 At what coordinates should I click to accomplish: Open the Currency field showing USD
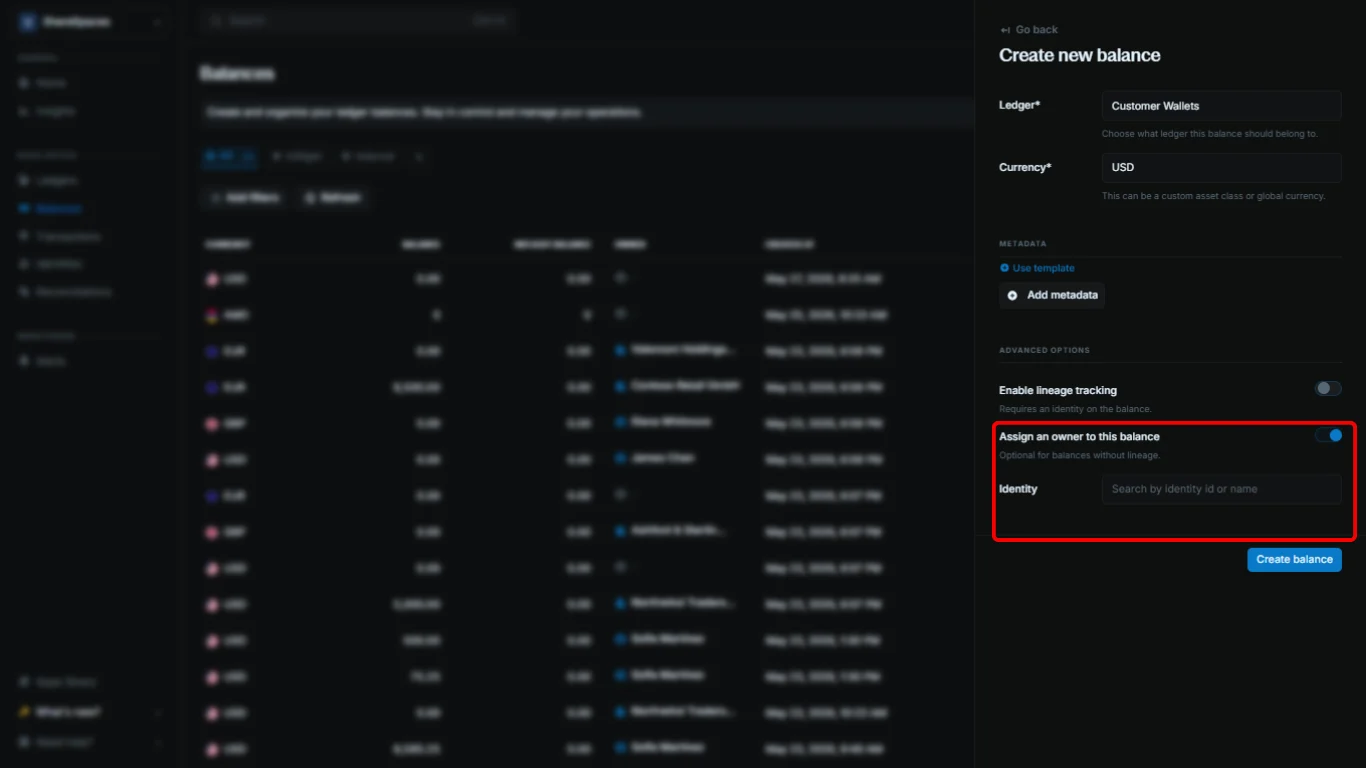tap(1221, 168)
